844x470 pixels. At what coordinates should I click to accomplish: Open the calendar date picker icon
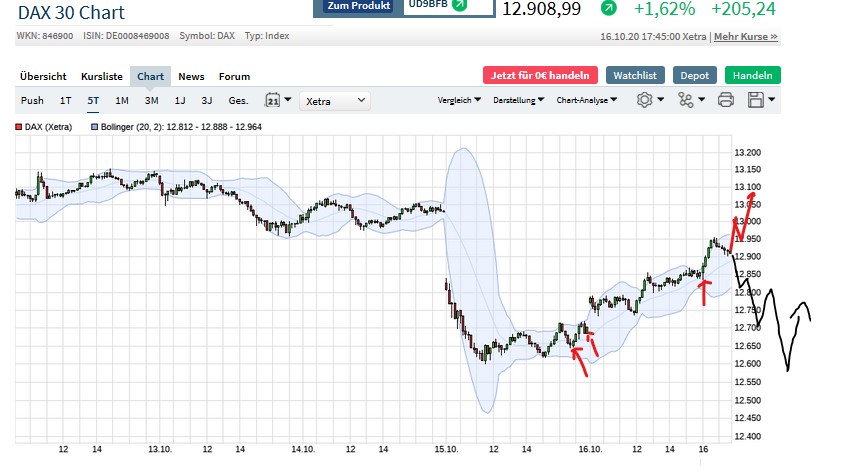pyautogui.click(x=272, y=100)
